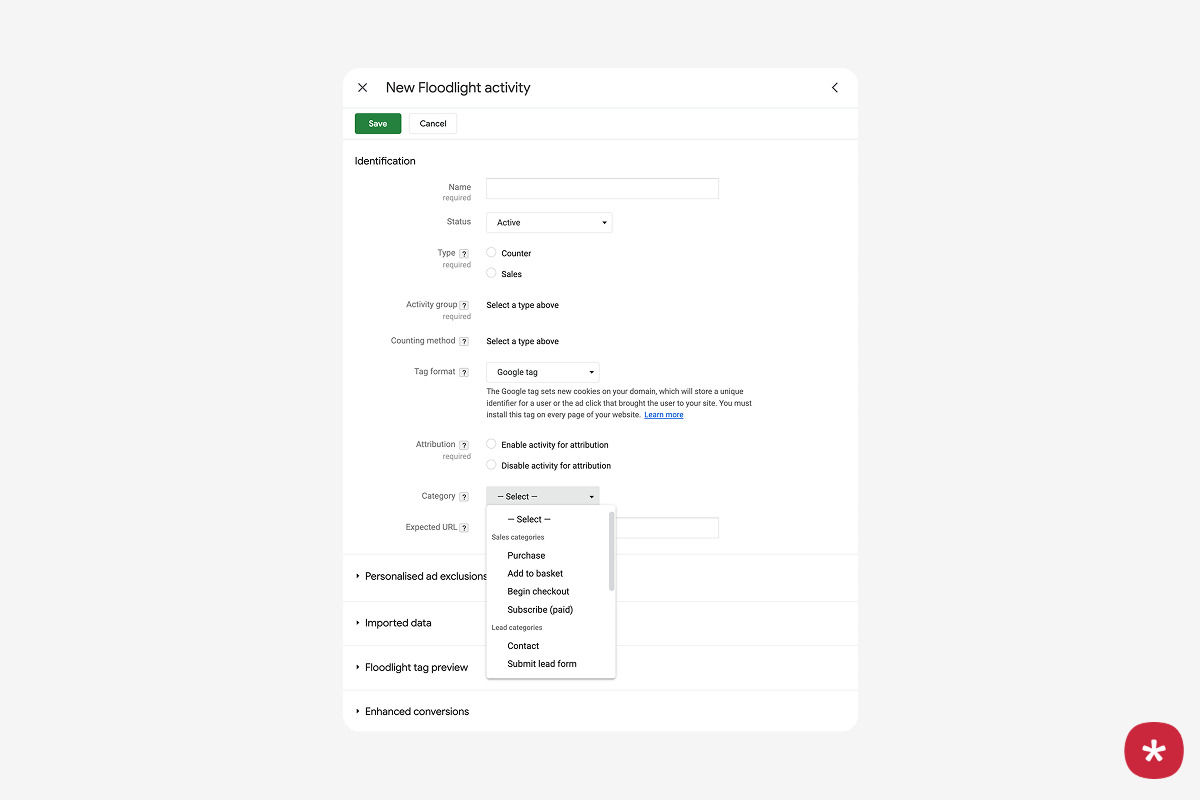Select the Counter type radio button
1200x800 pixels.
coord(491,253)
